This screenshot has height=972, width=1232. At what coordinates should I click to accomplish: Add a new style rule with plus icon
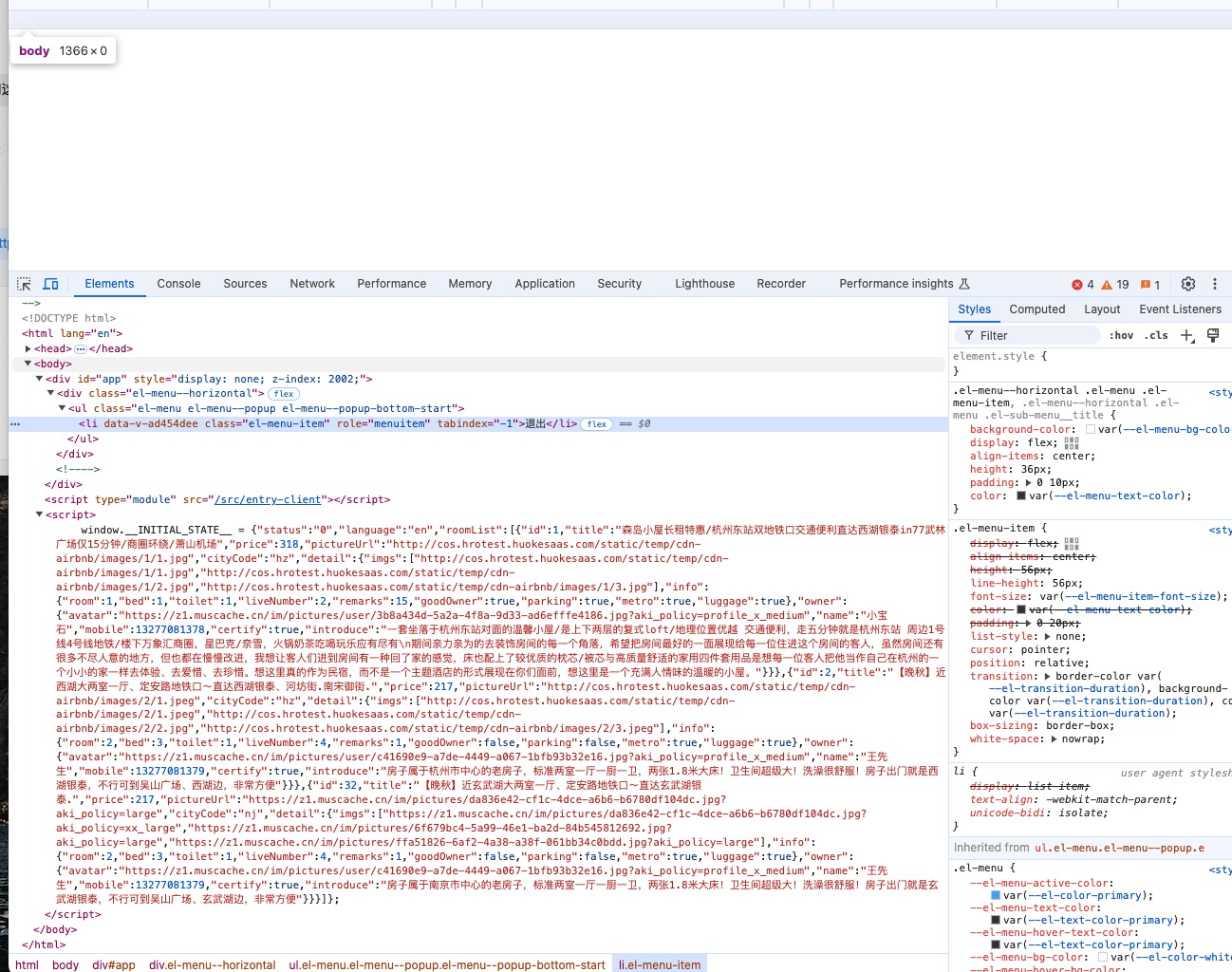(1186, 335)
